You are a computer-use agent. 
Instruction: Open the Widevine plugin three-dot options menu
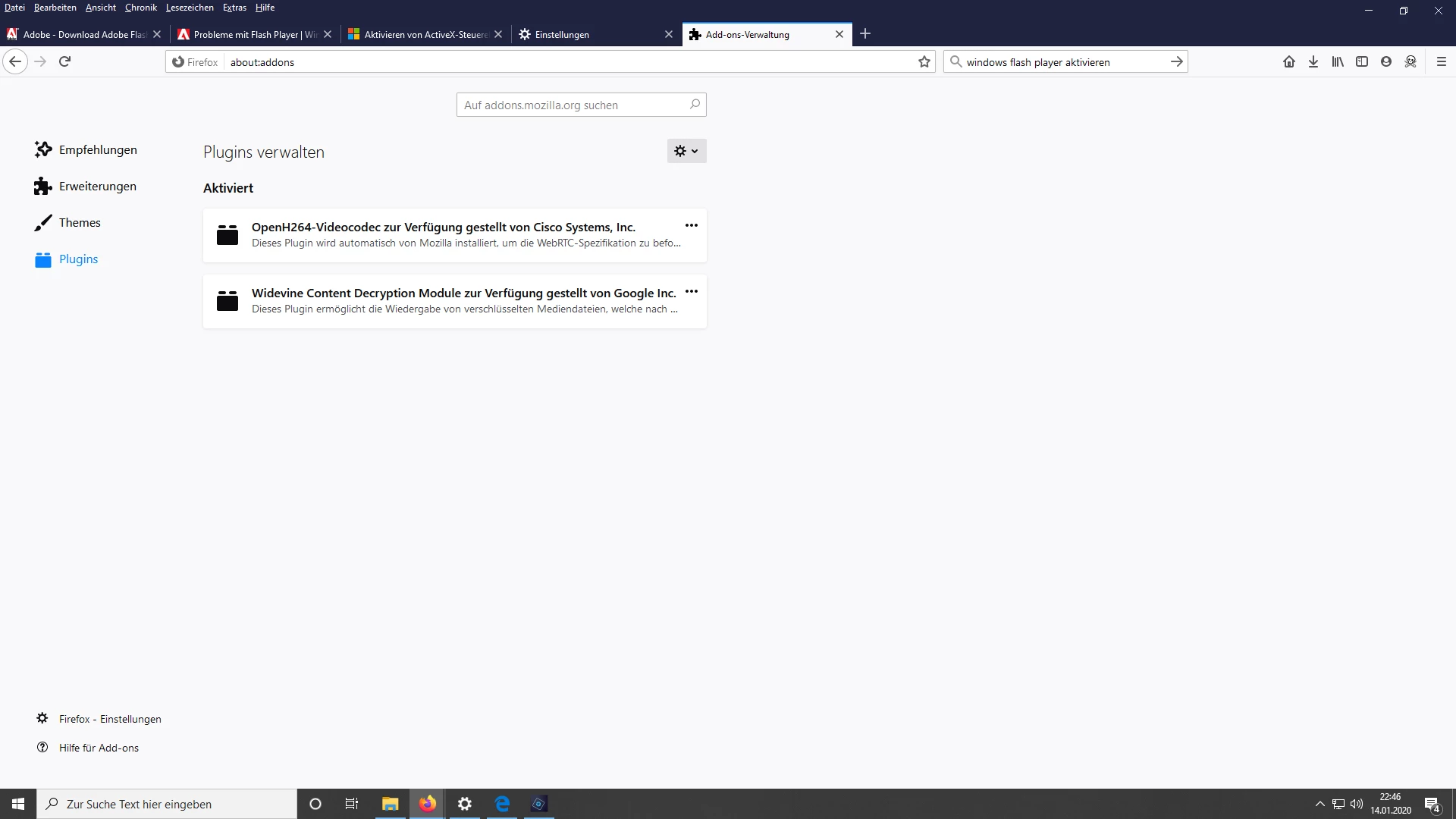(x=691, y=291)
